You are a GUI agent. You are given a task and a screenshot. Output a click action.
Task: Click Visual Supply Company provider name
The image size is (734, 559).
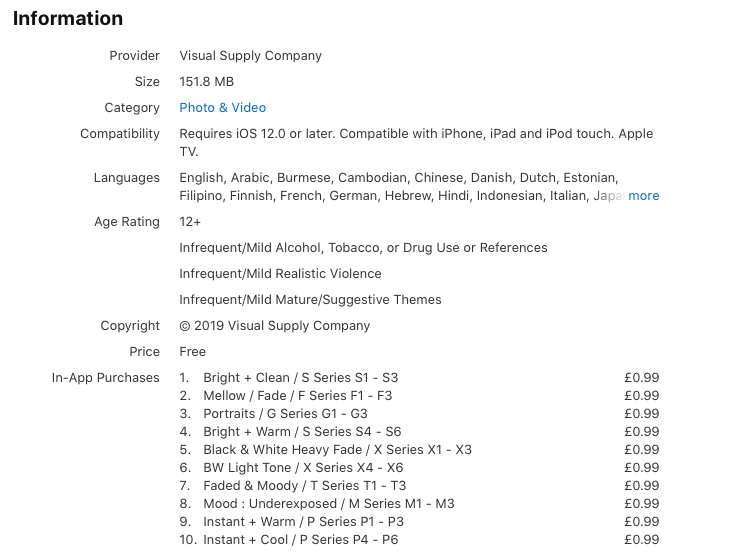click(250, 56)
